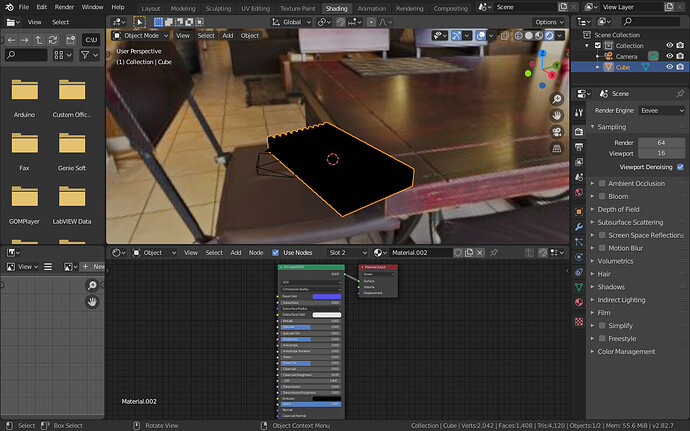
Task: Switch to the Modeling workspace tab
Action: click(183, 8)
